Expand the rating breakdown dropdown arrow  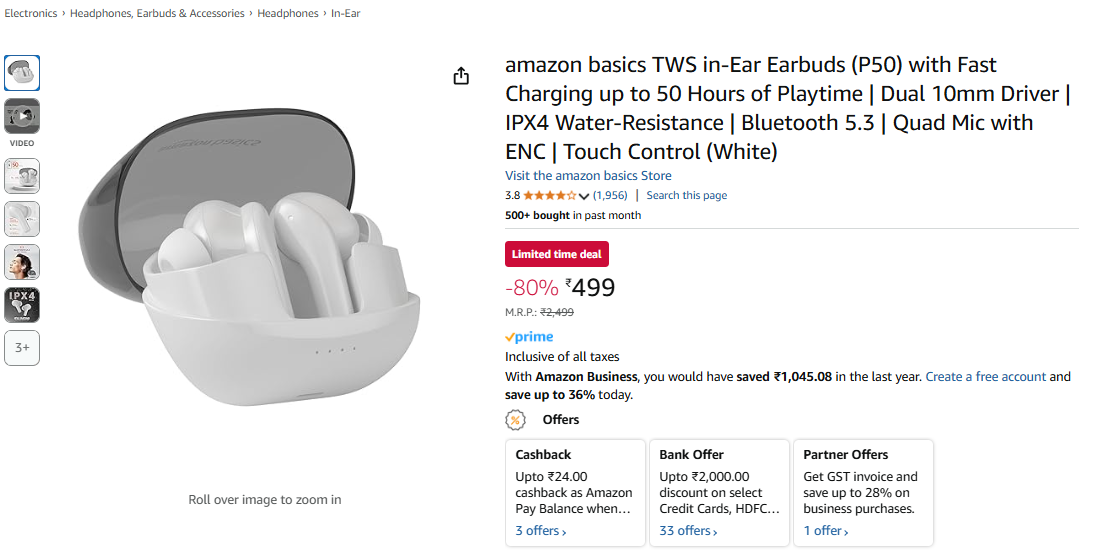pos(584,196)
